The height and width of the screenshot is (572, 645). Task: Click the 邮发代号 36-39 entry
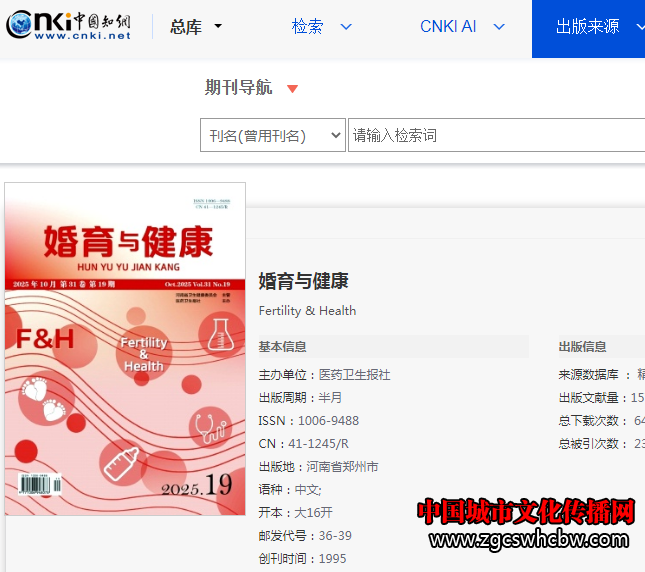point(305,536)
